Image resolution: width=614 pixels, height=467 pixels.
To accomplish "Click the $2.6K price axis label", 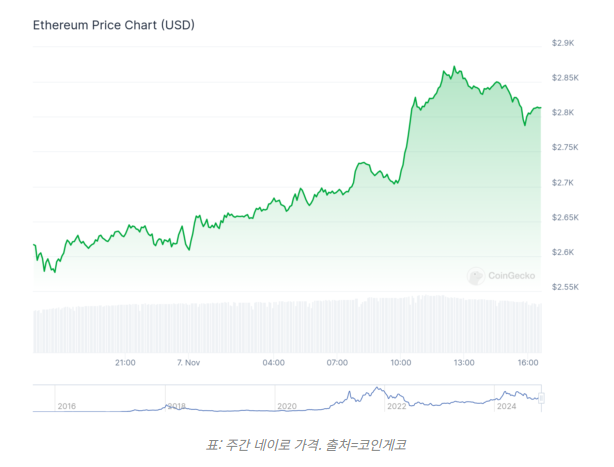I will click(x=563, y=252).
